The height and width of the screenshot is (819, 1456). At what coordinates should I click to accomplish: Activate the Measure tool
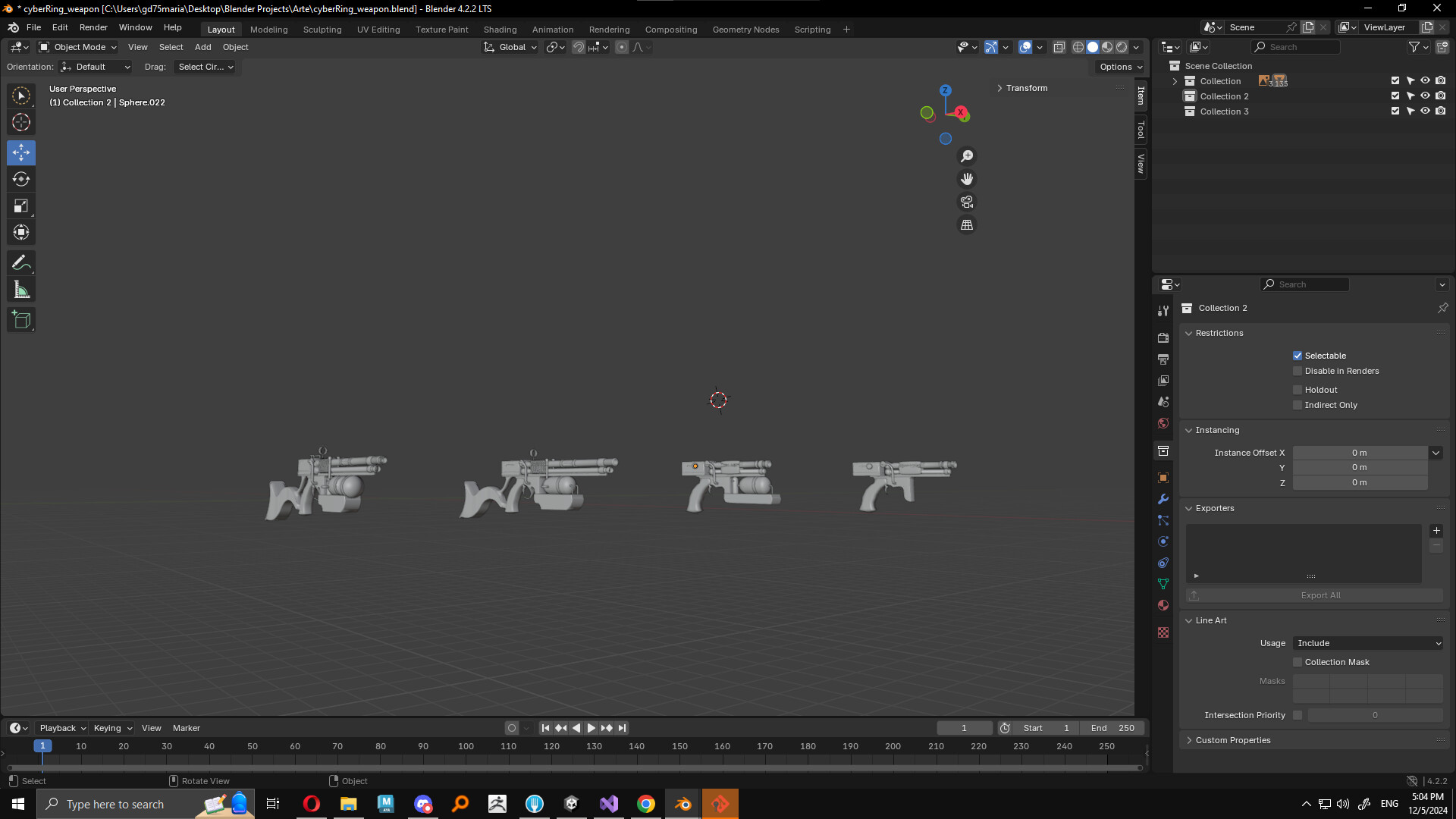click(21, 290)
